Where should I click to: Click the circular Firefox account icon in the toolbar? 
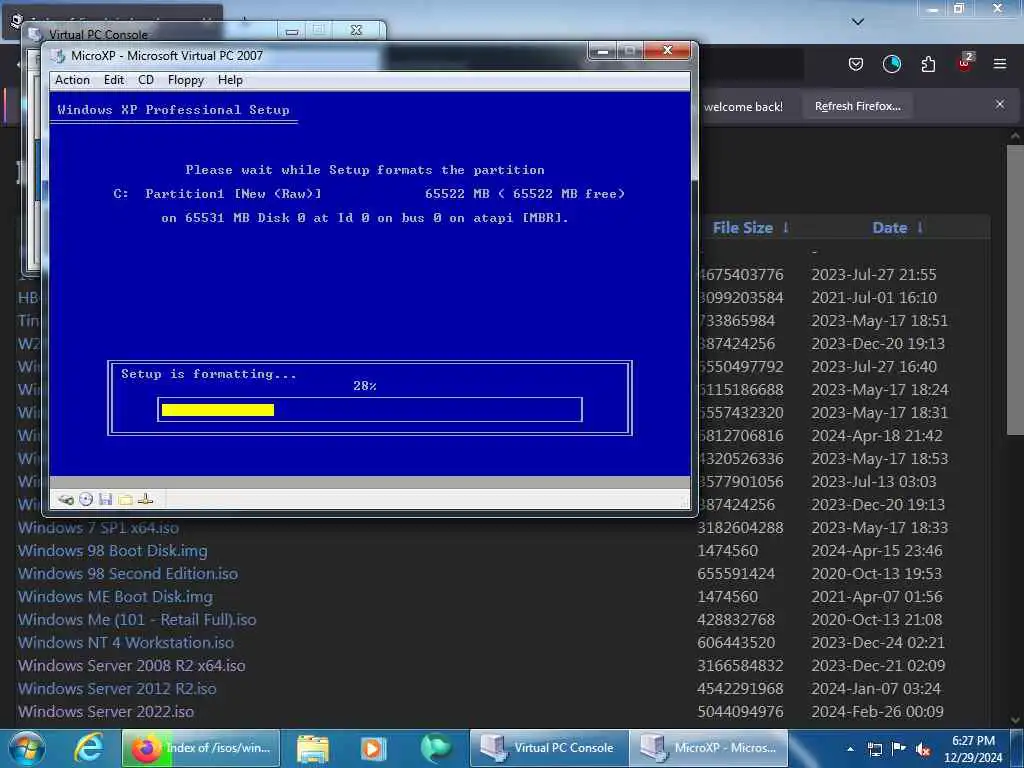891,64
